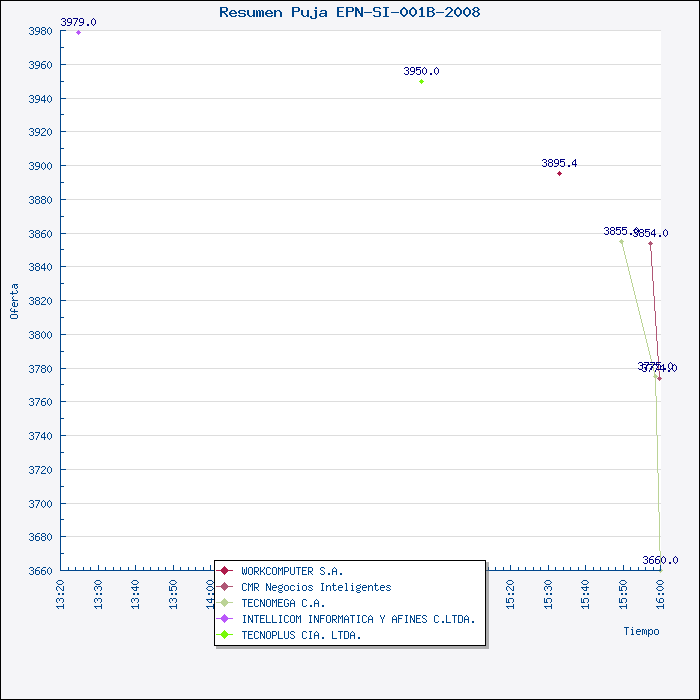Viewport: 700px width, 700px height.
Task: Click the TECNOMEGA C.A. legend text
Action: 283,603
